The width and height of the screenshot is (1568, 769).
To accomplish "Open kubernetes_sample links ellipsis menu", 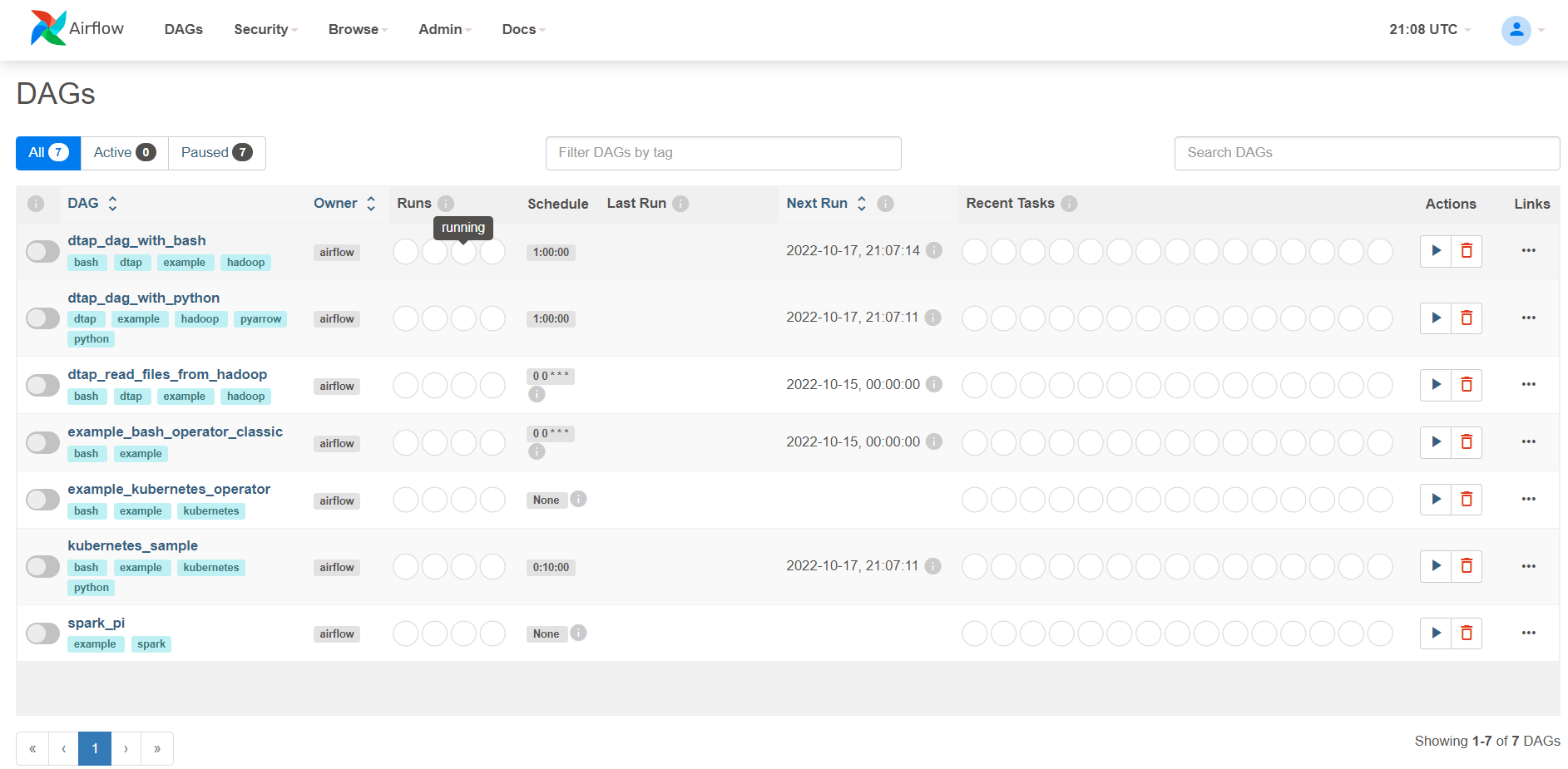I will (1528, 566).
